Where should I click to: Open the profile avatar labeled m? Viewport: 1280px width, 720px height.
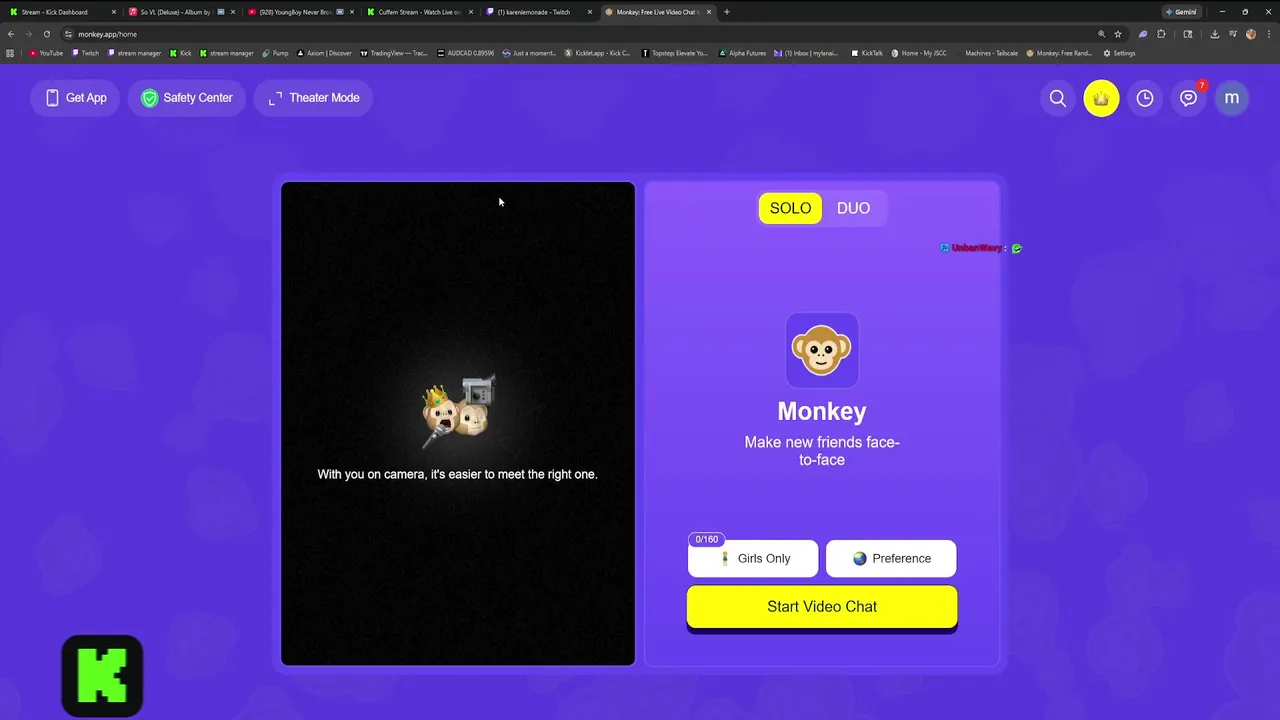tap(1232, 98)
